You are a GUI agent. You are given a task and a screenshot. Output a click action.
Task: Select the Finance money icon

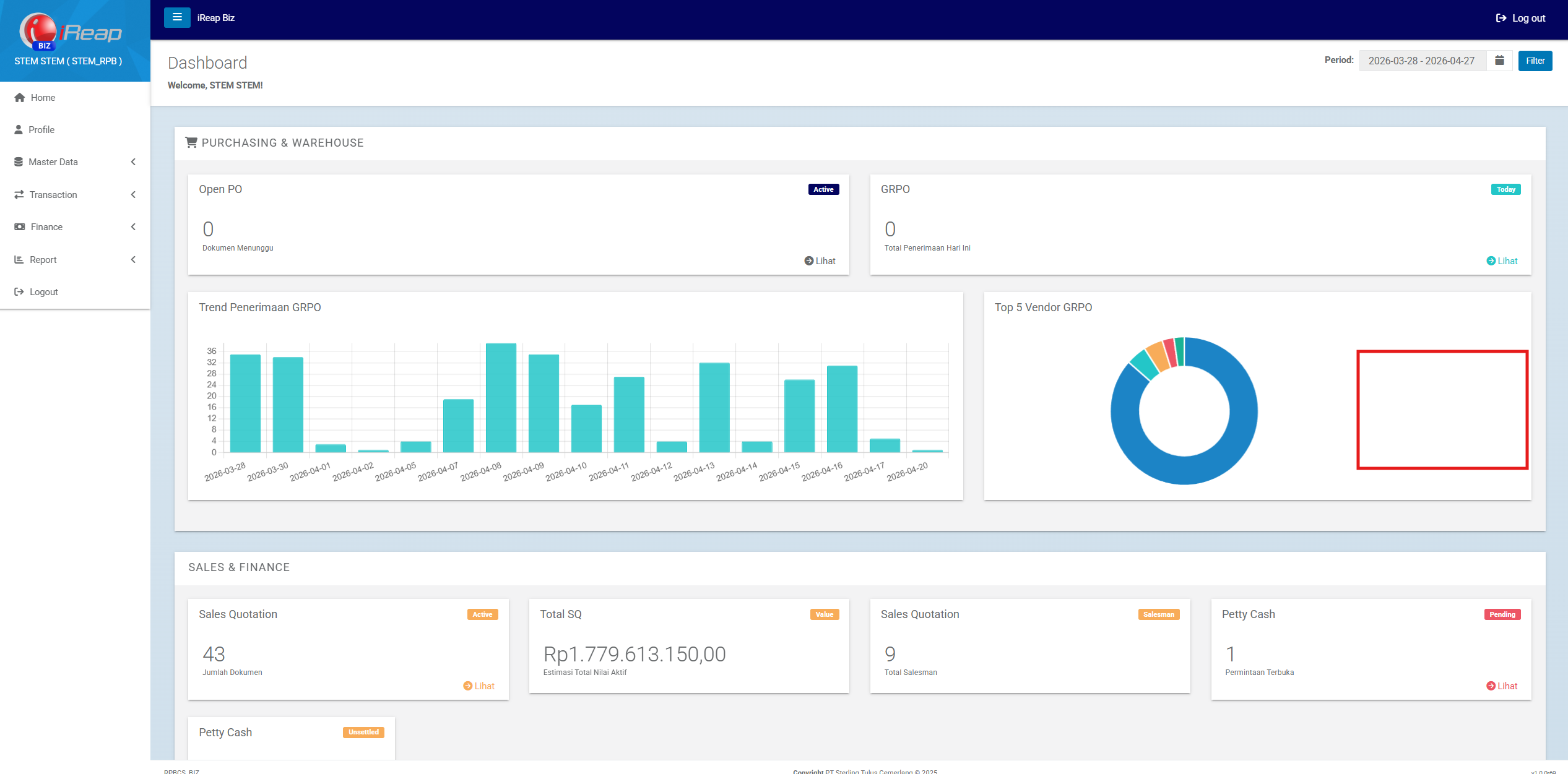click(19, 226)
